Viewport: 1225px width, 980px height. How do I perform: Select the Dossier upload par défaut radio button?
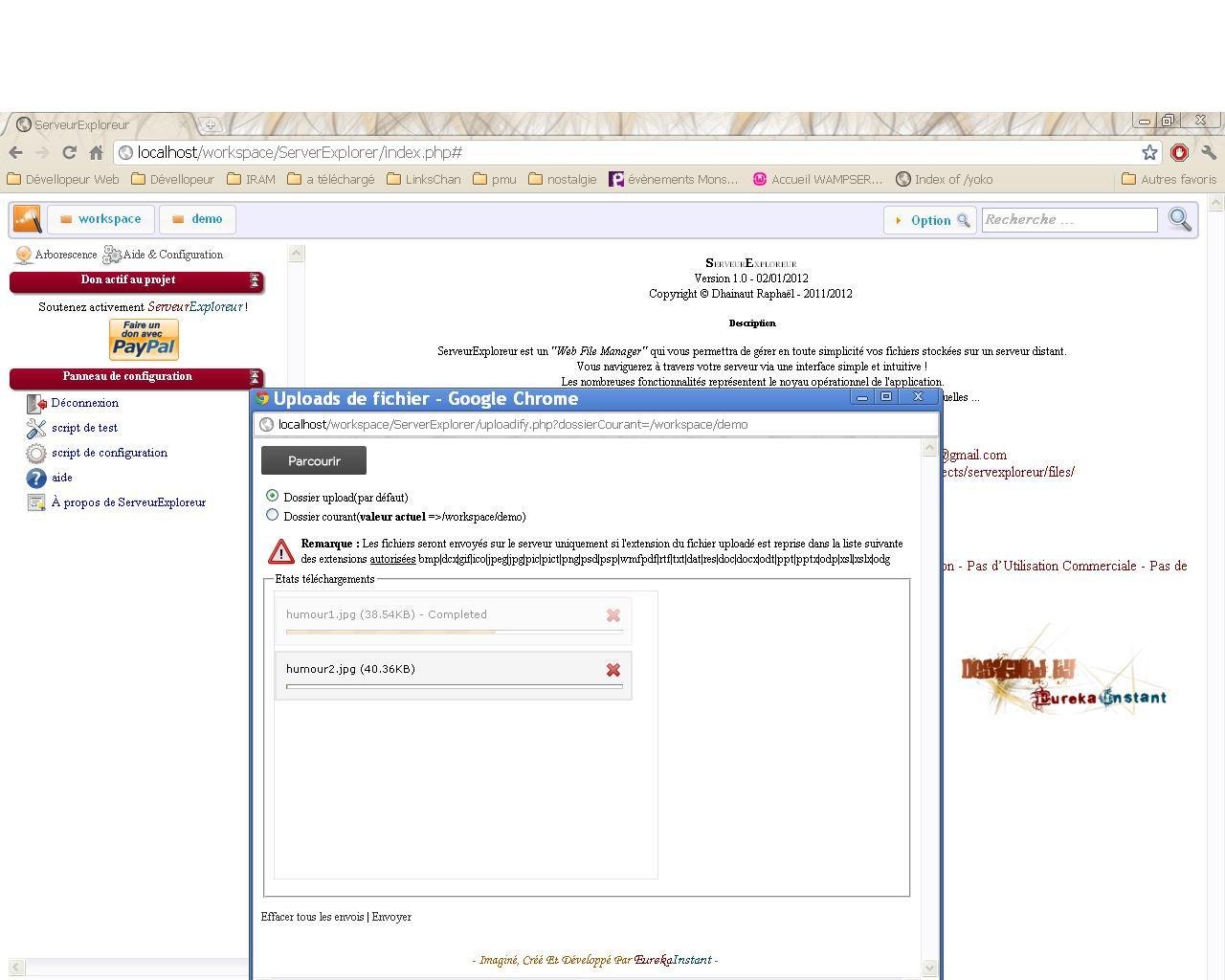[x=273, y=496]
